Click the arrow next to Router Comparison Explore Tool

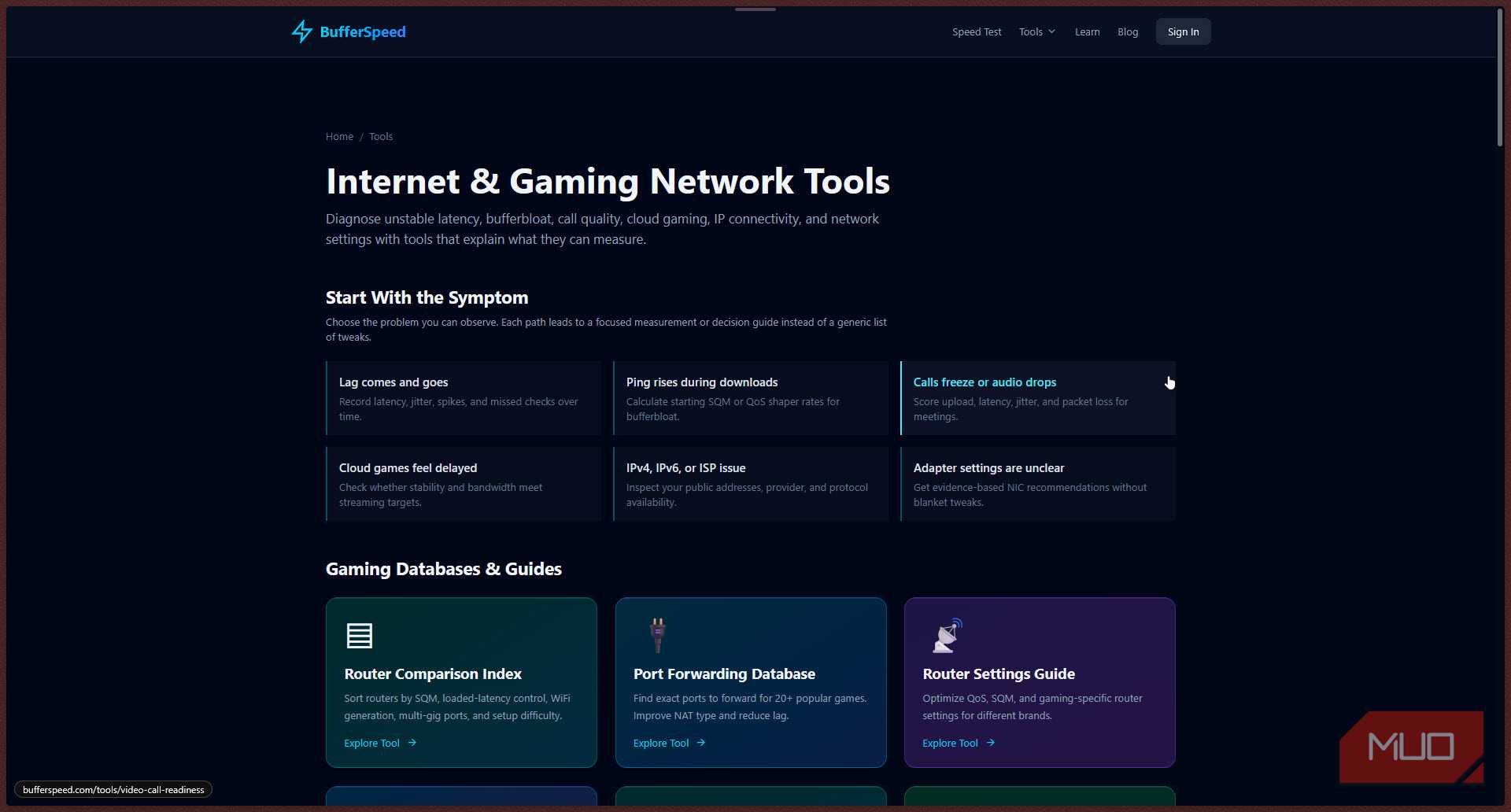pyautogui.click(x=412, y=743)
